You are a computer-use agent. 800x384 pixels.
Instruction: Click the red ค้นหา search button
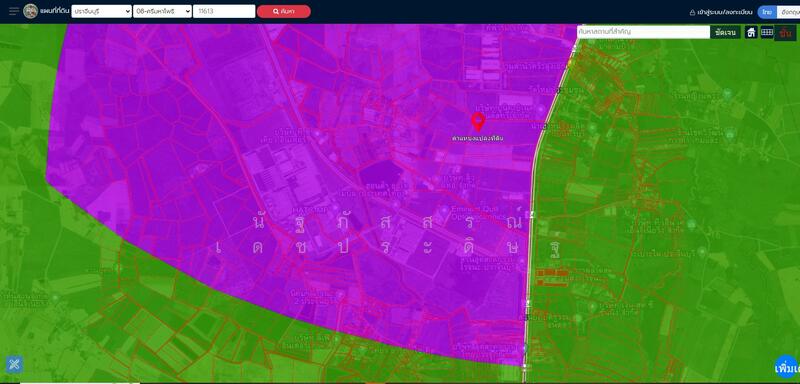[x=284, y=11]
